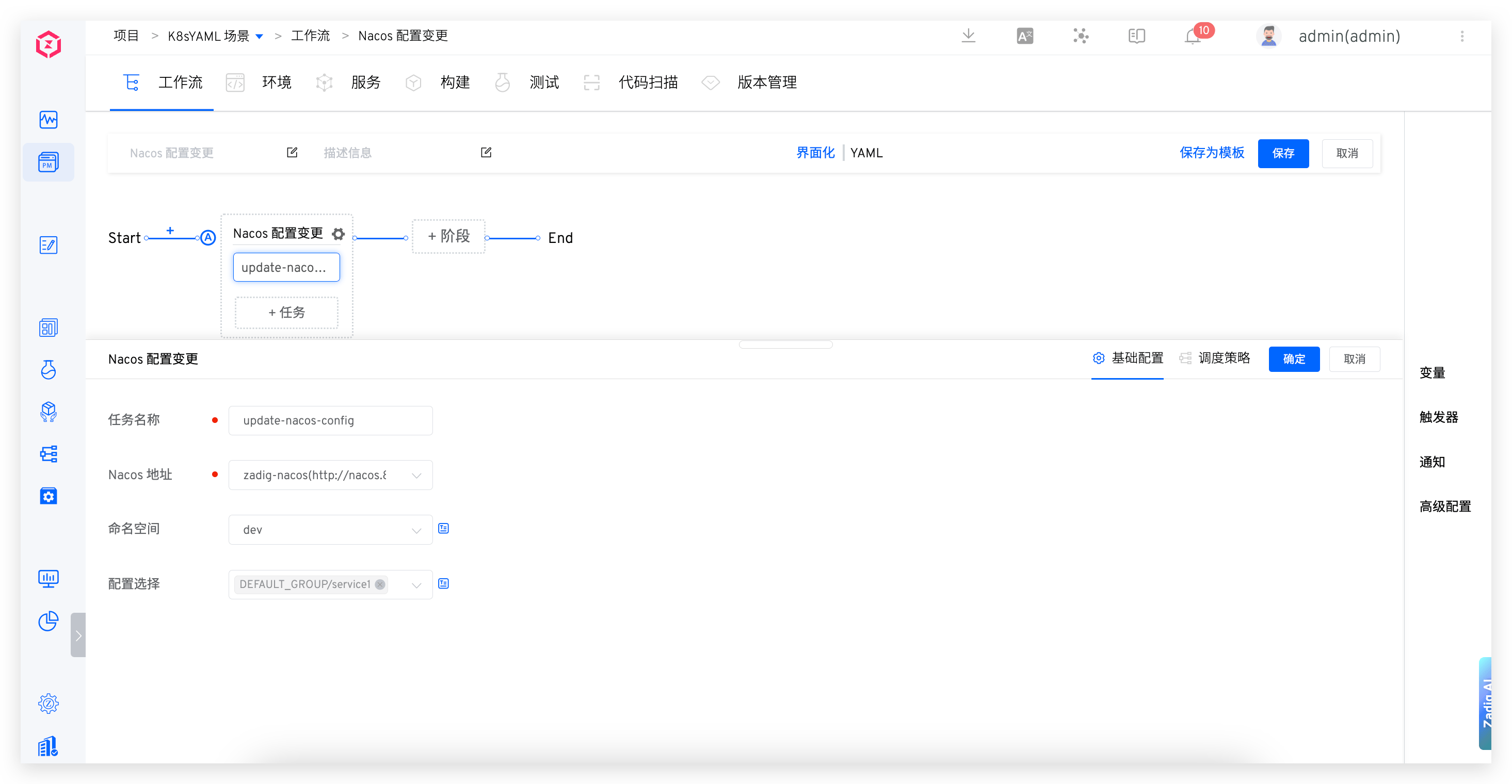Open system settings gear in sidebar
Viewport: 1512px width, 784px height.
pos(48,703)
